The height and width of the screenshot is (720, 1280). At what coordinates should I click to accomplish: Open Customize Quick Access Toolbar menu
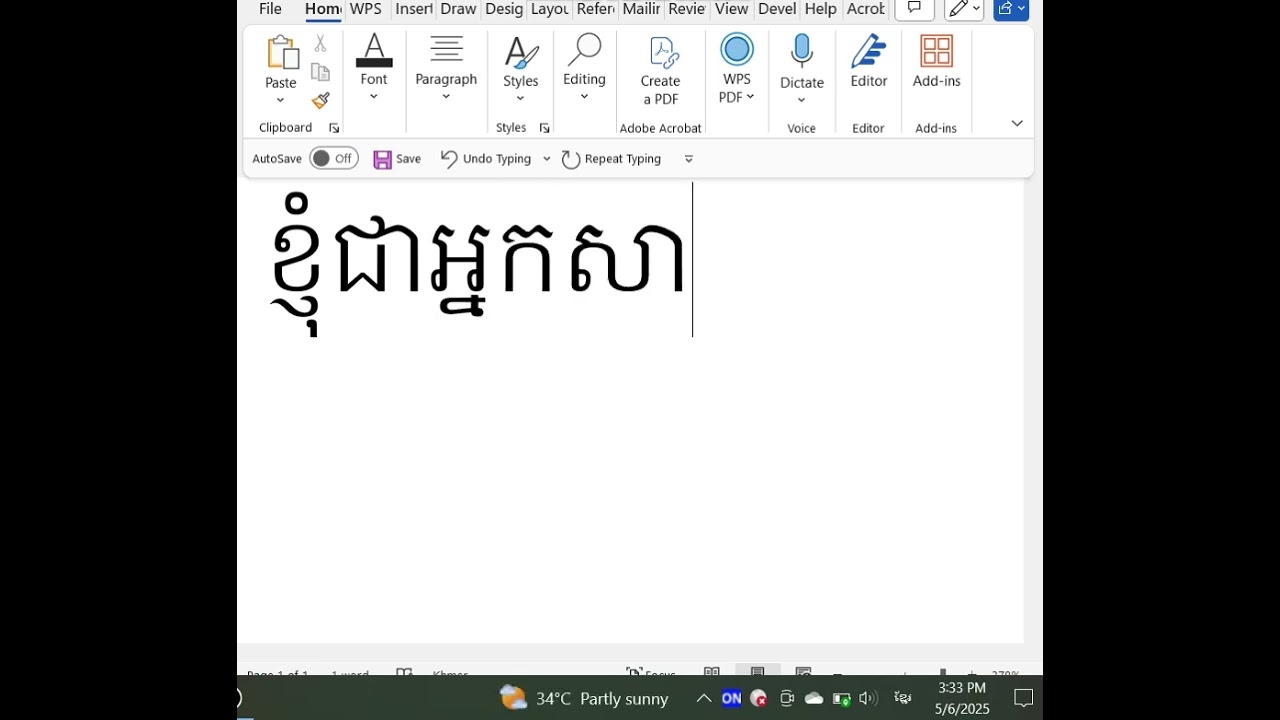tap(688, 159)
